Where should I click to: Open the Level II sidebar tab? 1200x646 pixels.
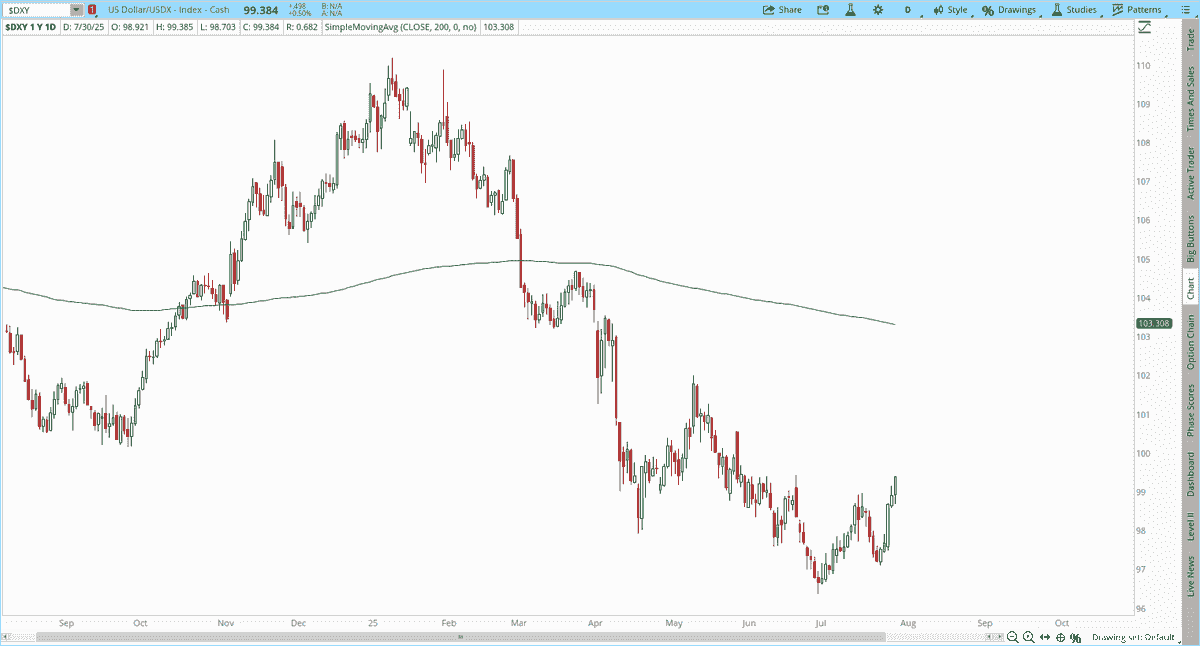click(x=1190, y=527)
